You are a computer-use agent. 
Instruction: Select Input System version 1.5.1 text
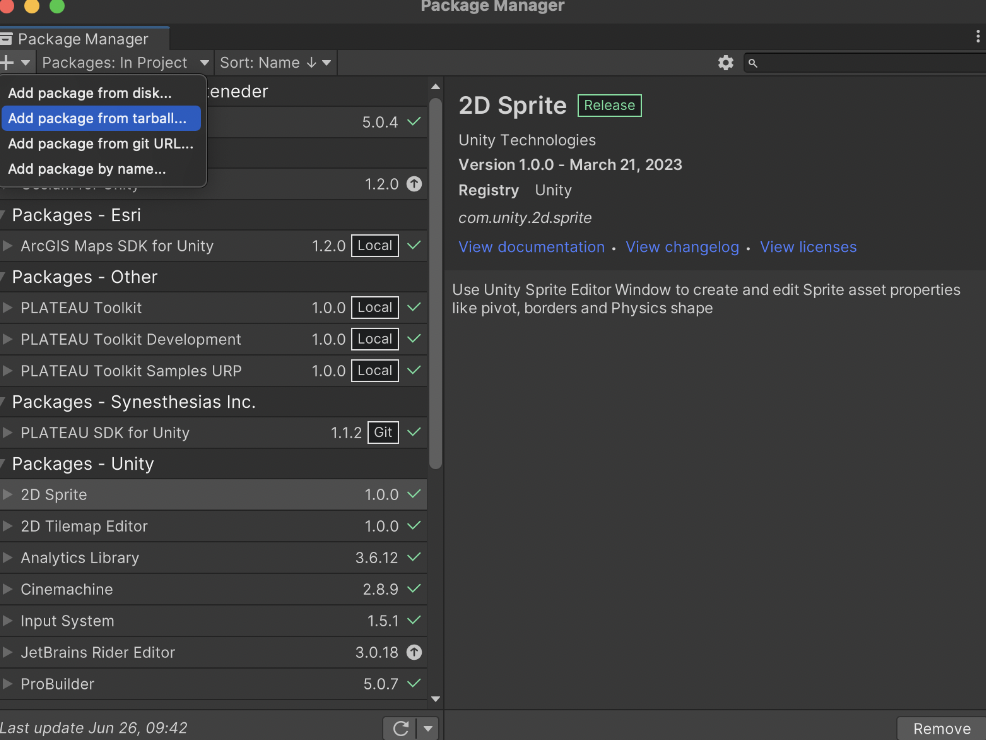coord(383,621)
